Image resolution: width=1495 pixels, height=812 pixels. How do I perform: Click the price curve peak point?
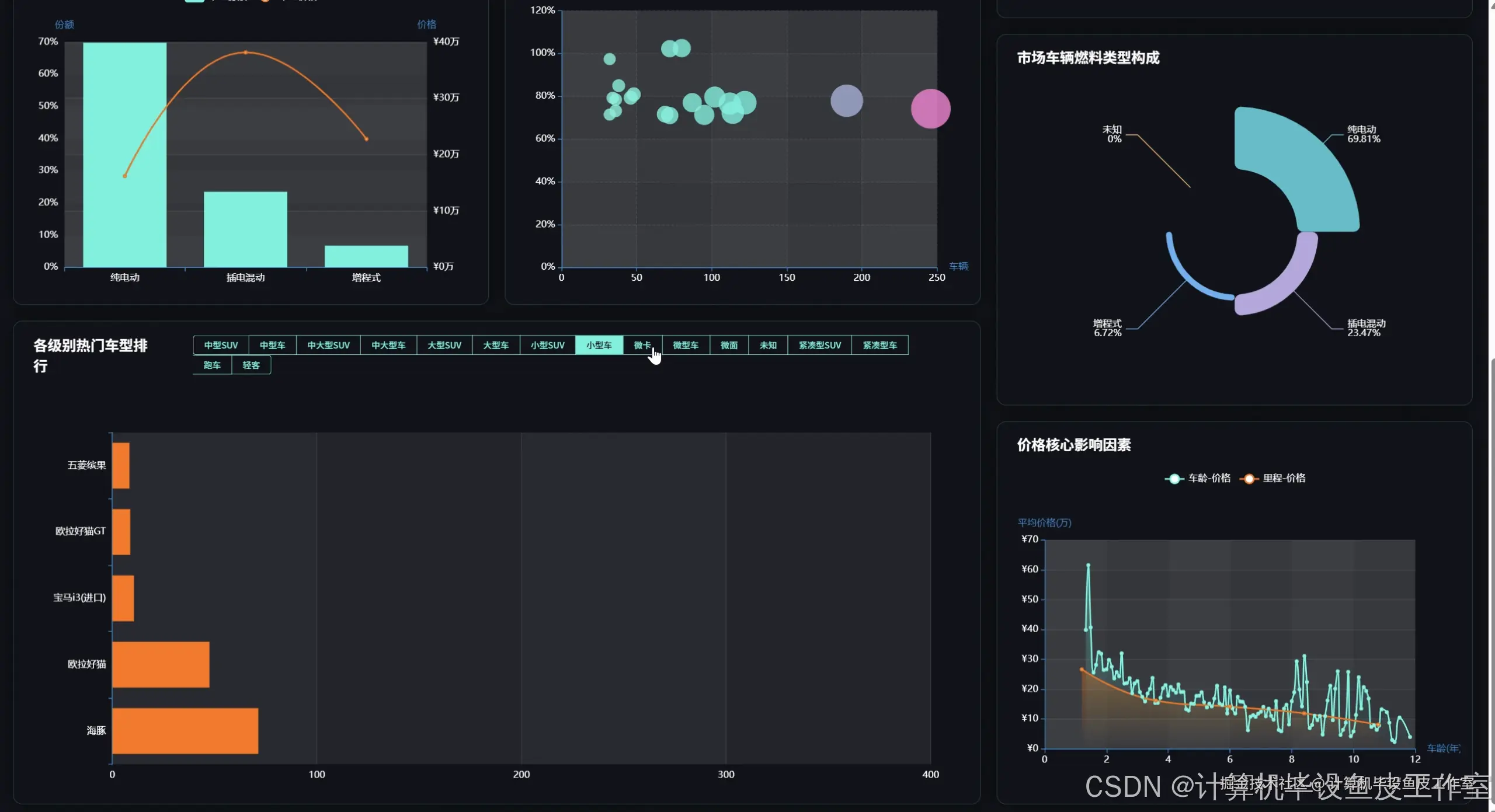tap(245, 53)
